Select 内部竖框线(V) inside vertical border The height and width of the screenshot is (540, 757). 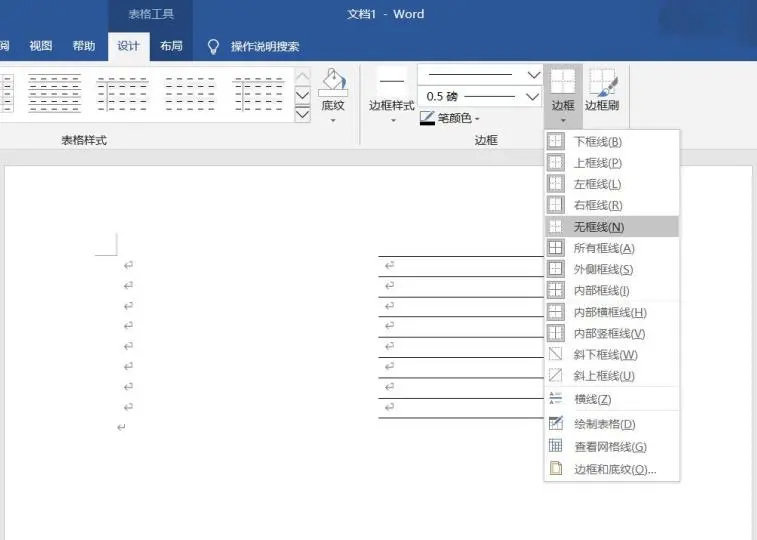[612, 333]
